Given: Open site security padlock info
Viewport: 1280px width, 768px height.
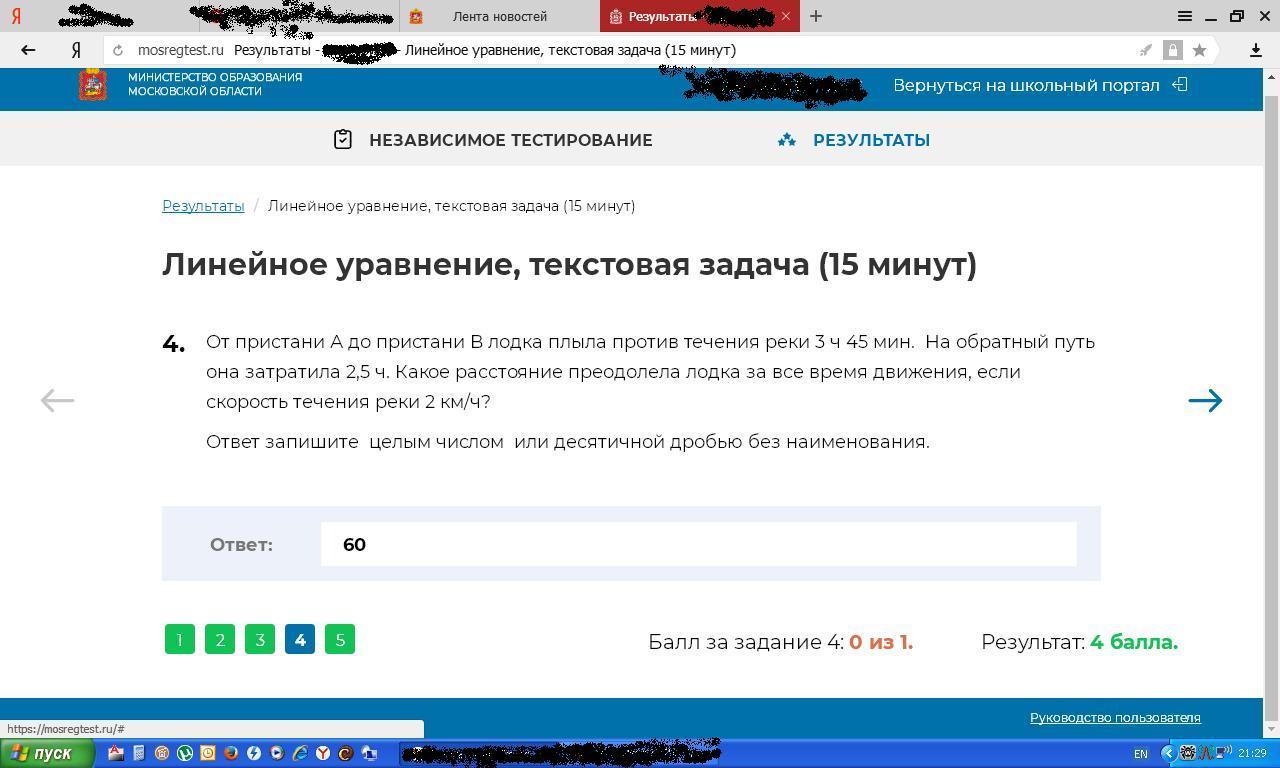Looking at the screenshot, I should pyautogui.click(x=1173, y=50).
